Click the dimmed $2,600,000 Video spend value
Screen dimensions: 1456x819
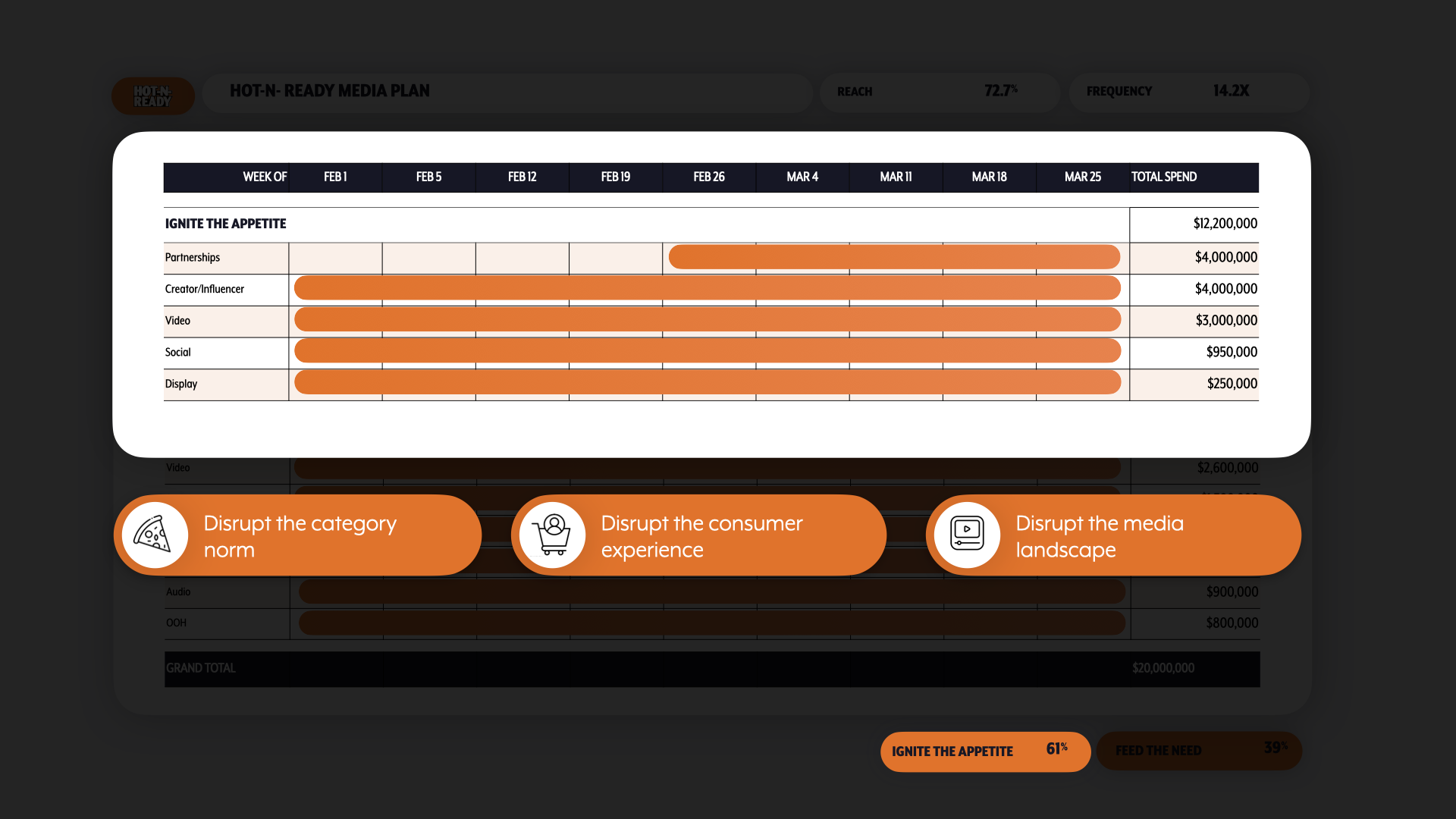pos(1227,468)
